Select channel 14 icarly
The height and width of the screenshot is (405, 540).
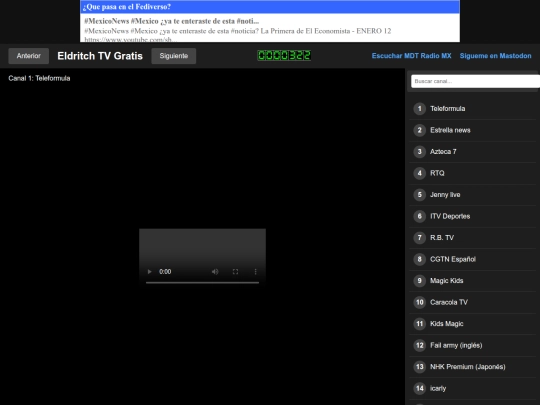472,388
